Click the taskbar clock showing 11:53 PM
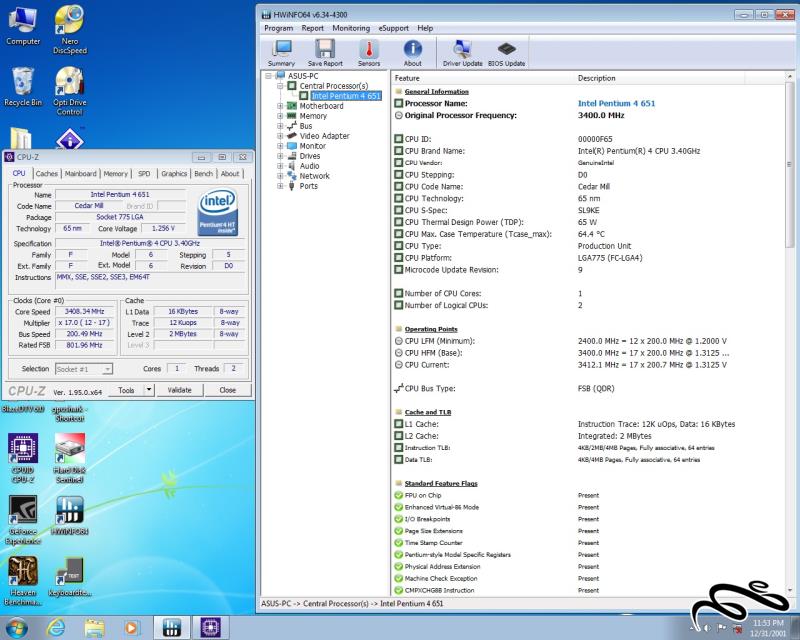The width and height of the screenshot is (800, 640). point(768,628)
